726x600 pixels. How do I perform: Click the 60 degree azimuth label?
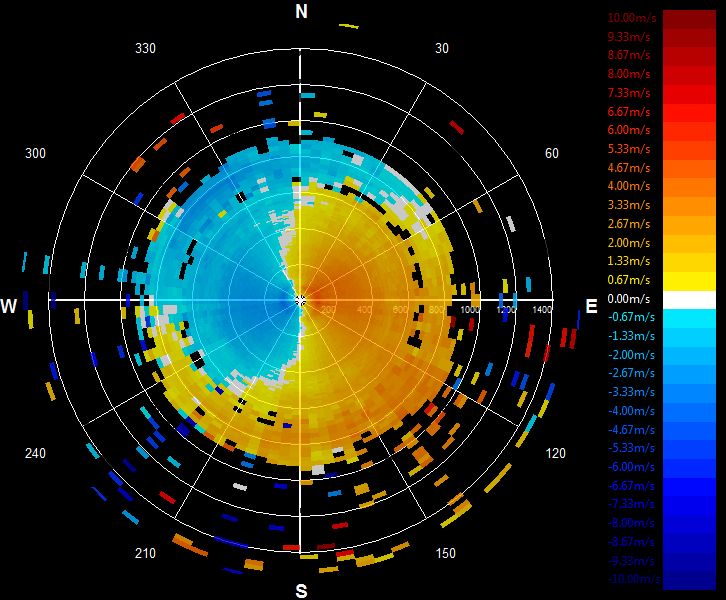pos(551,153)
